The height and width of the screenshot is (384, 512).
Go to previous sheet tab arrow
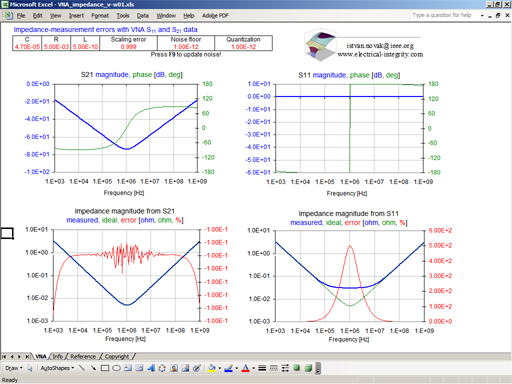pos(12,356)
